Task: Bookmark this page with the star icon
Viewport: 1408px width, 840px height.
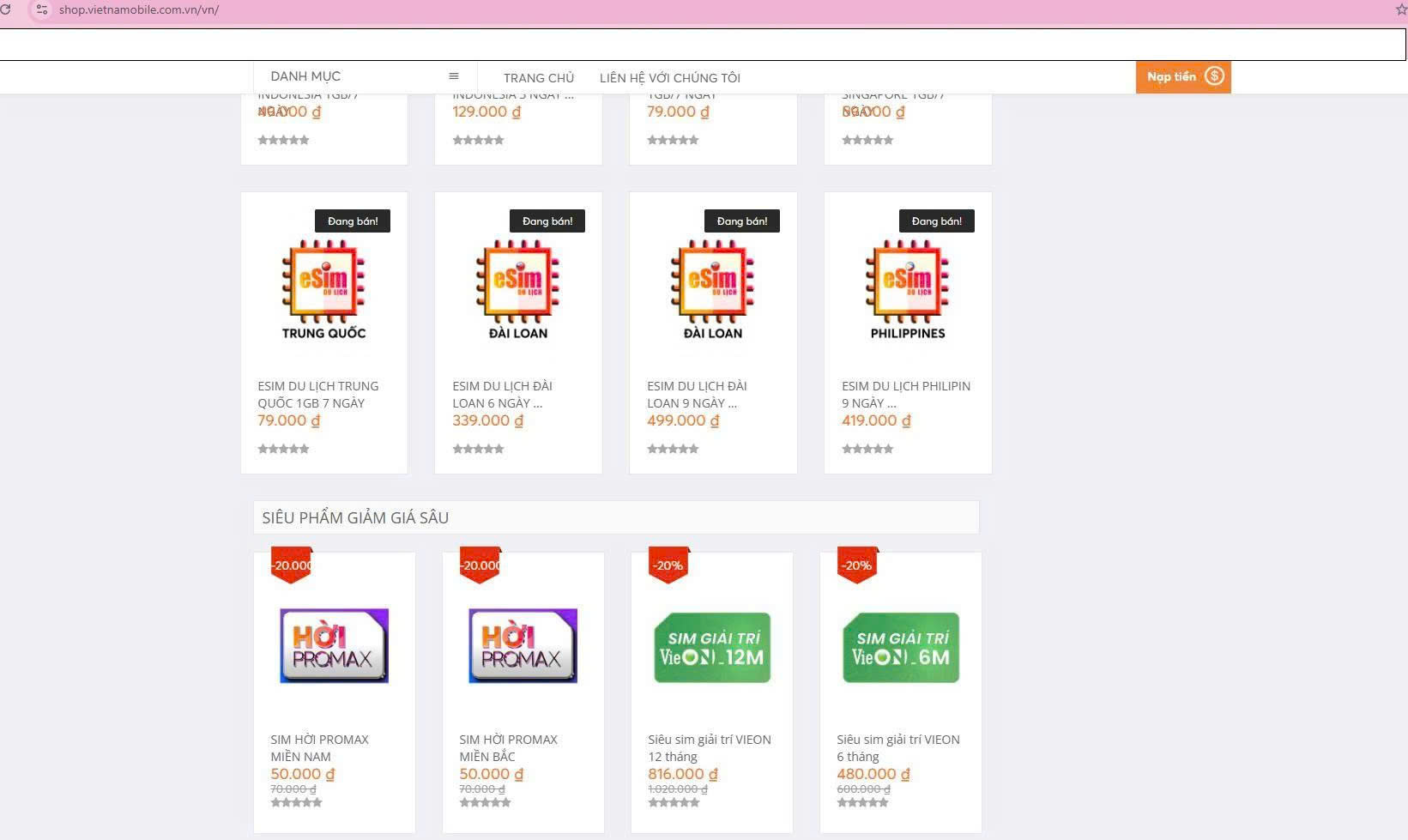Action: click(1402, 9)
